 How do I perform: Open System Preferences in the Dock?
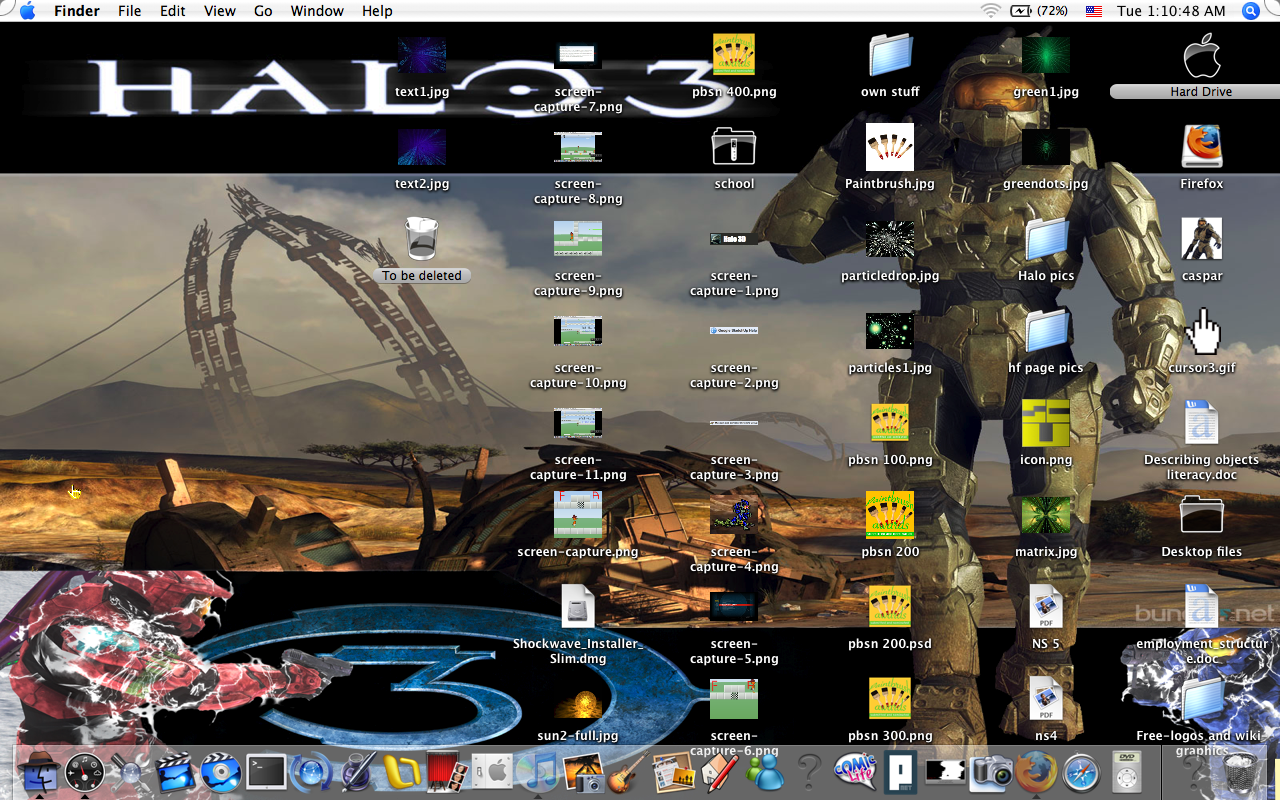click(493, 772)
